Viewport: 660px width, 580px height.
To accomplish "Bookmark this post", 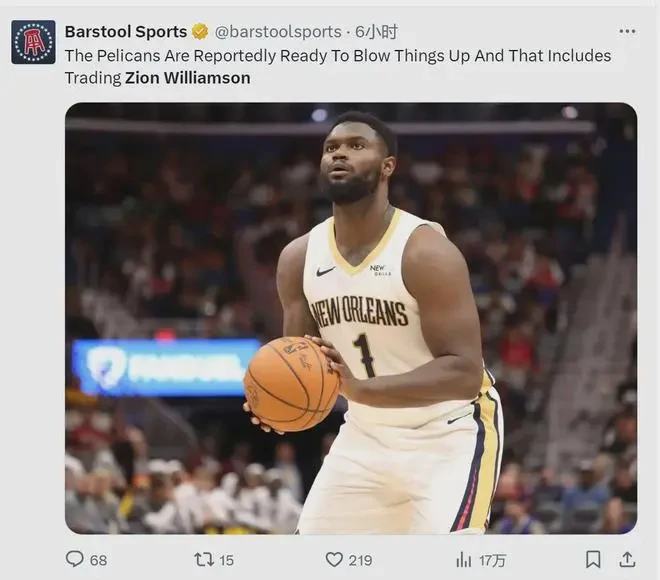I will tap(593, 560).
